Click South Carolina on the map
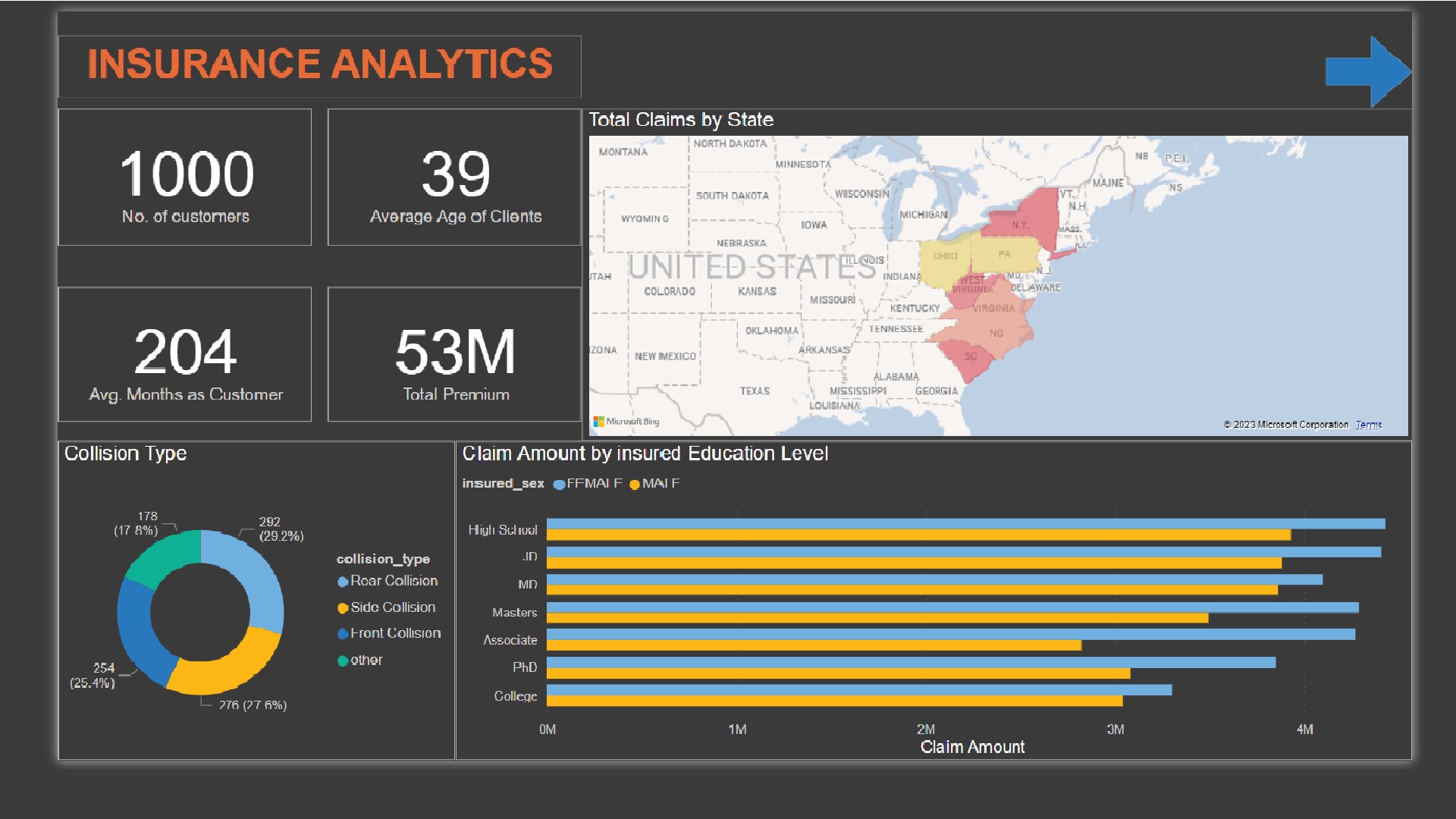This screenshot has height=819, width=1456. pyautogui.click(x=970, y=359)
